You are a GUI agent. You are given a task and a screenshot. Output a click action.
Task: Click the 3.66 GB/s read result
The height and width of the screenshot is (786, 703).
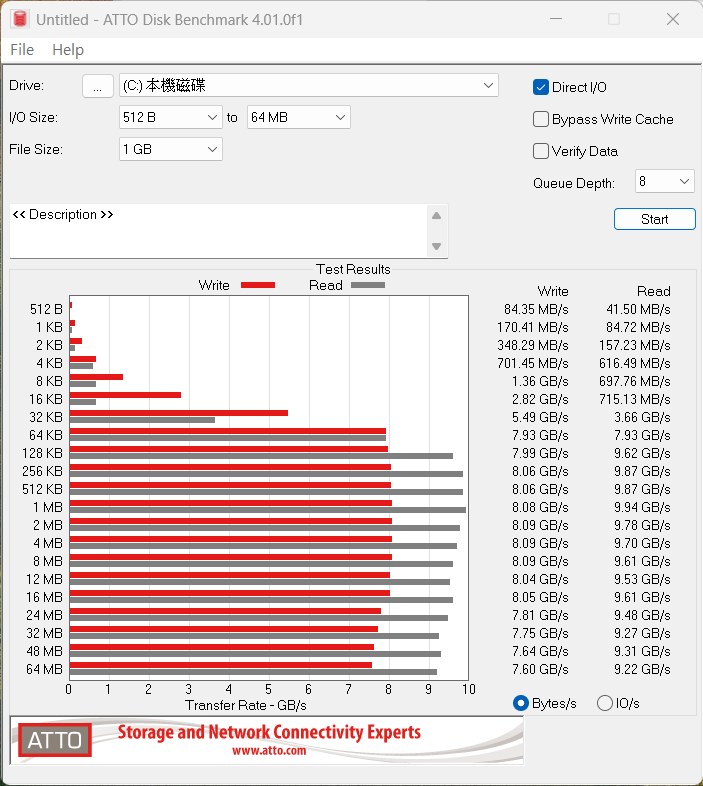click(x=642, y=418)
